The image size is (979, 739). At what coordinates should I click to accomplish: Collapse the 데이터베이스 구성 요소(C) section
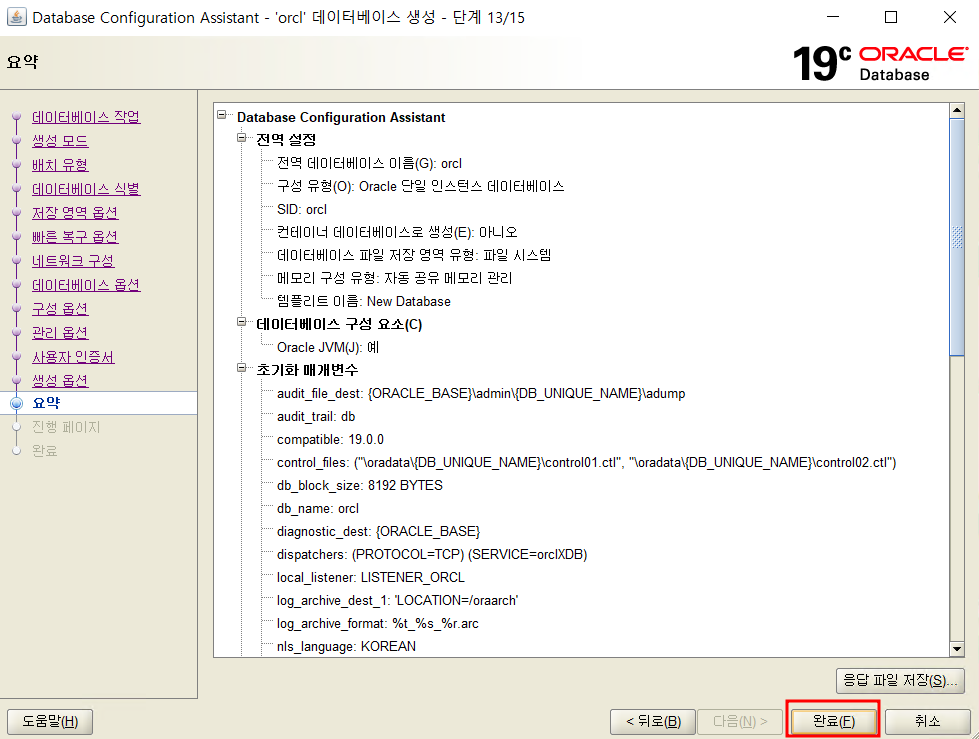tap(242, 322)
